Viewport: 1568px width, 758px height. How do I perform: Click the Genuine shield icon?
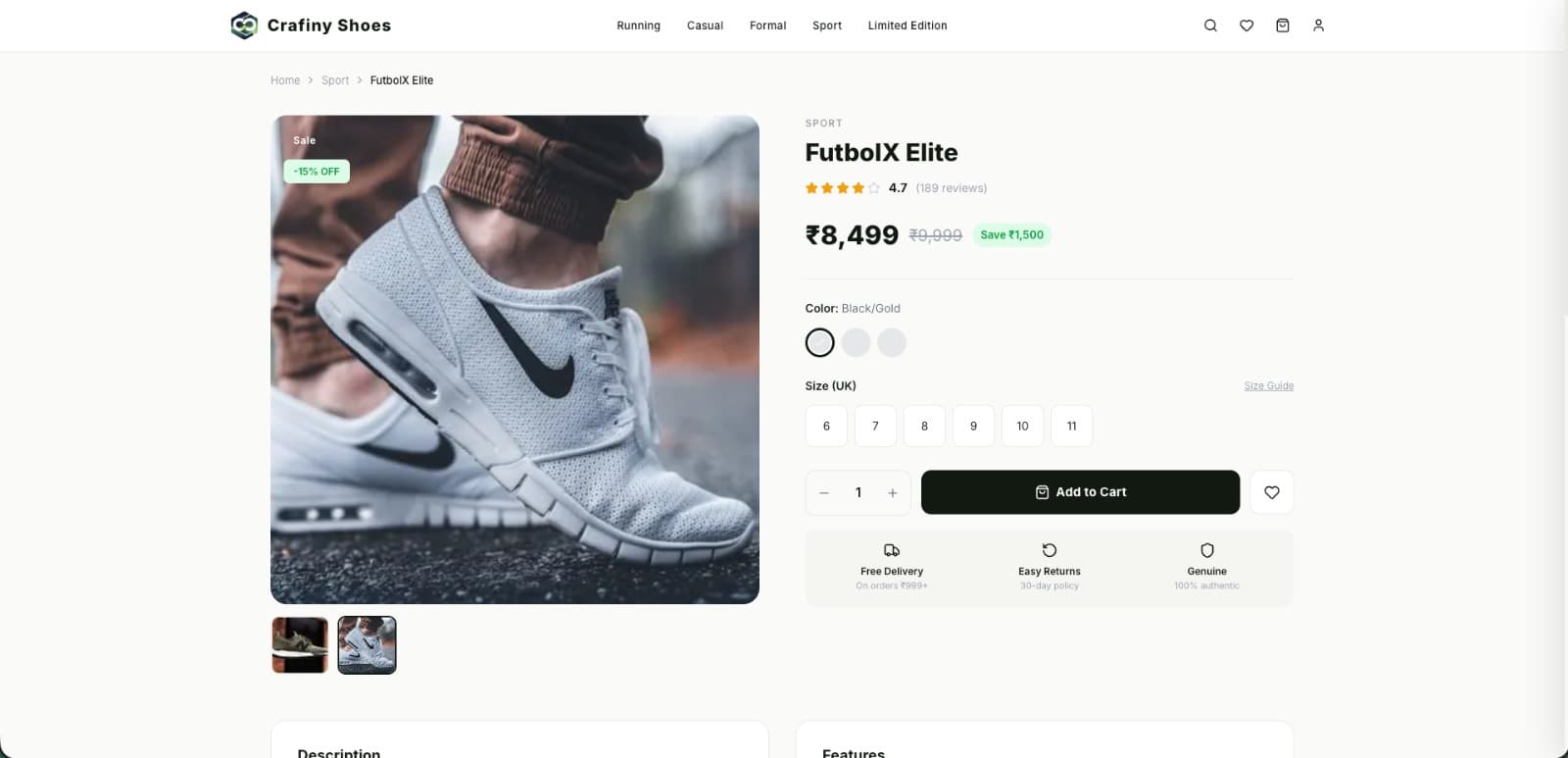pyautogui.click(x=1206, y=550)
